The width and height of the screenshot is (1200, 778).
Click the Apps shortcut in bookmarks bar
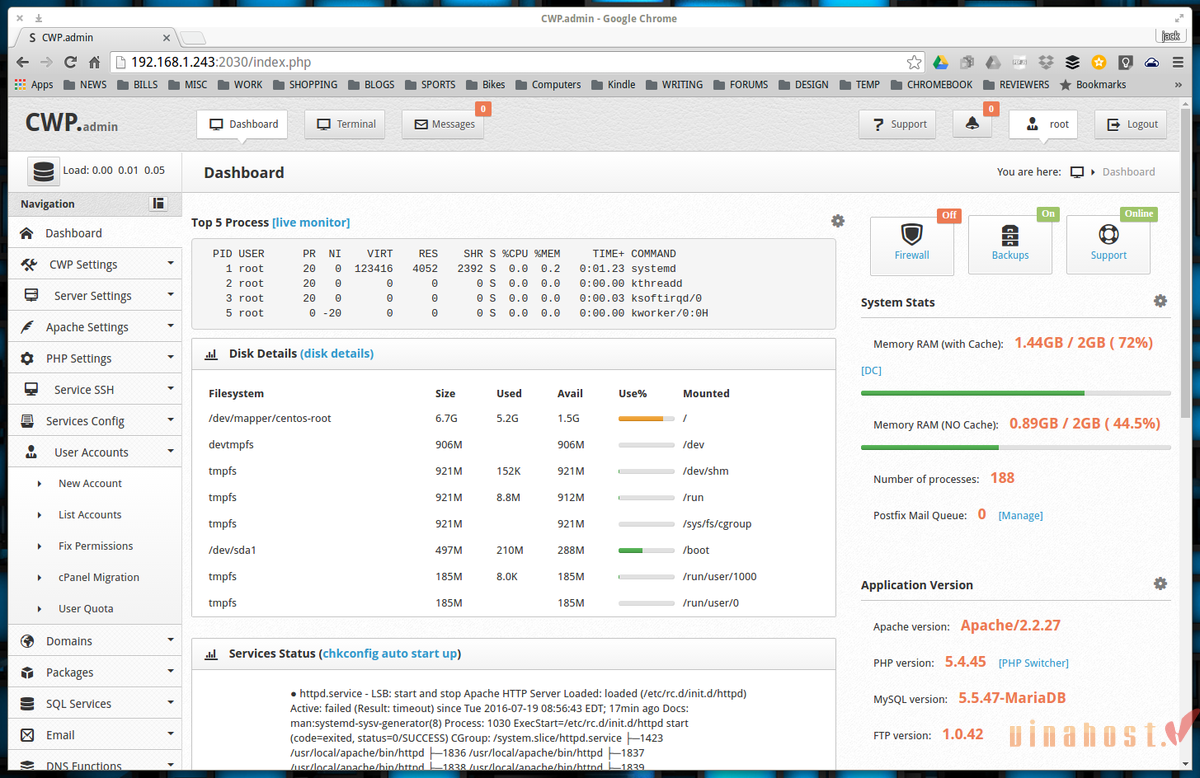pos(34,85)
